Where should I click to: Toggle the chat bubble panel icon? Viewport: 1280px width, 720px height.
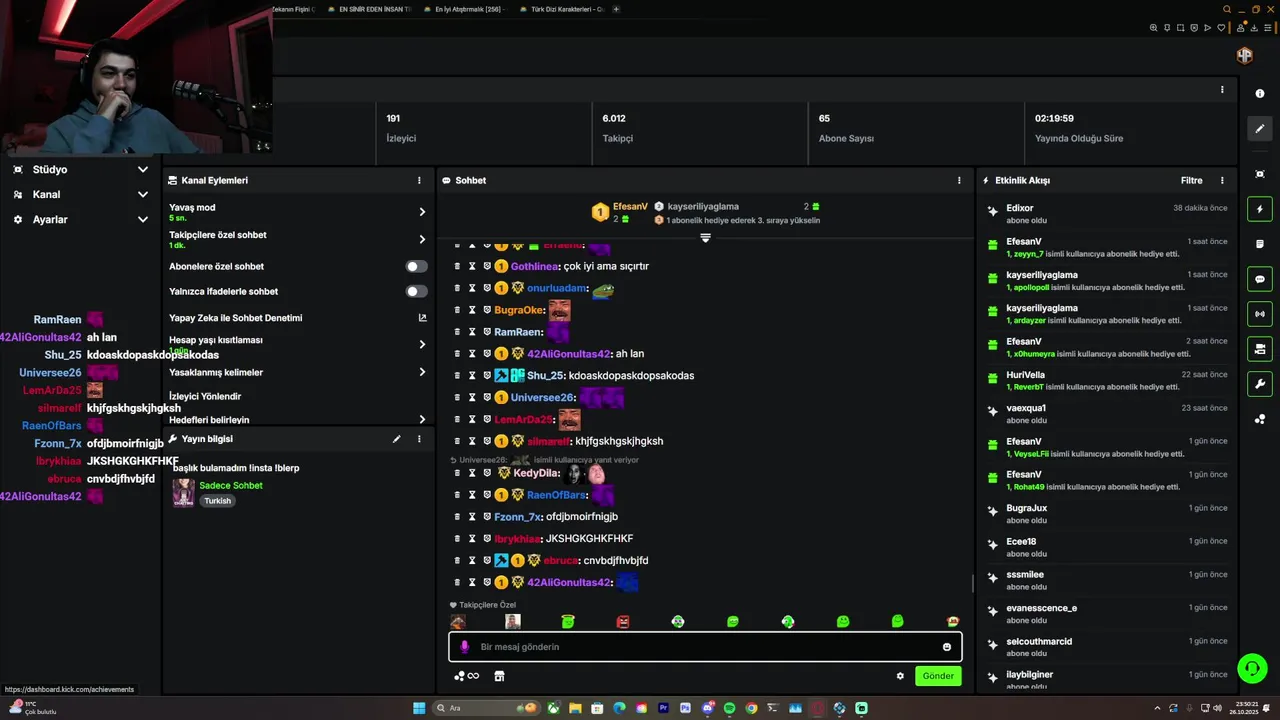coord(1260,280)
